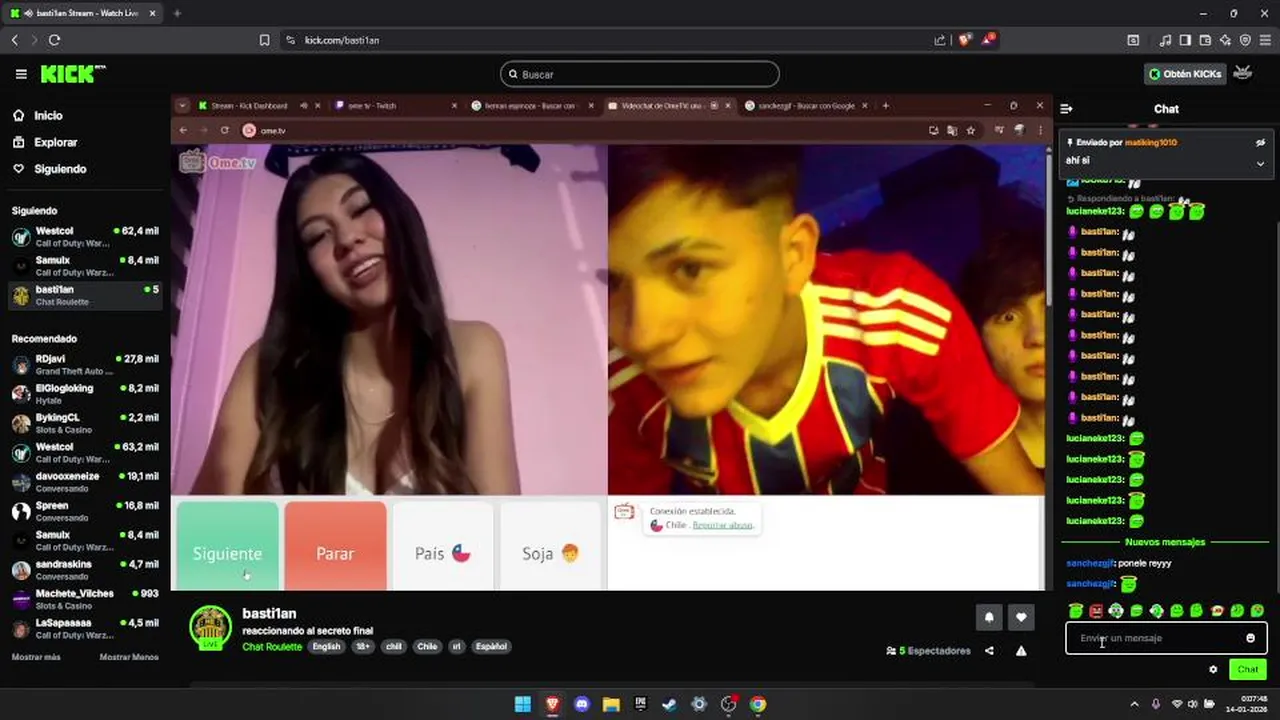
Task: Click the kick.com/basti1an address bar
Action: tap(341, 40)
